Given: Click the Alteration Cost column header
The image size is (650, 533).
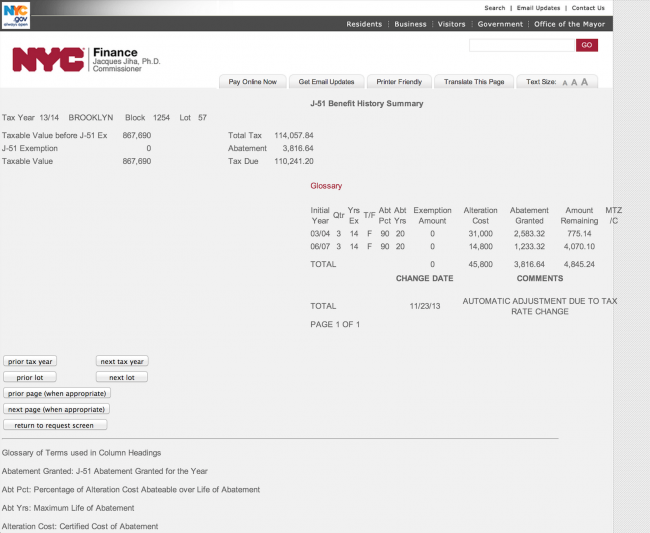Looking at the screenshot, I should [480, 216].
